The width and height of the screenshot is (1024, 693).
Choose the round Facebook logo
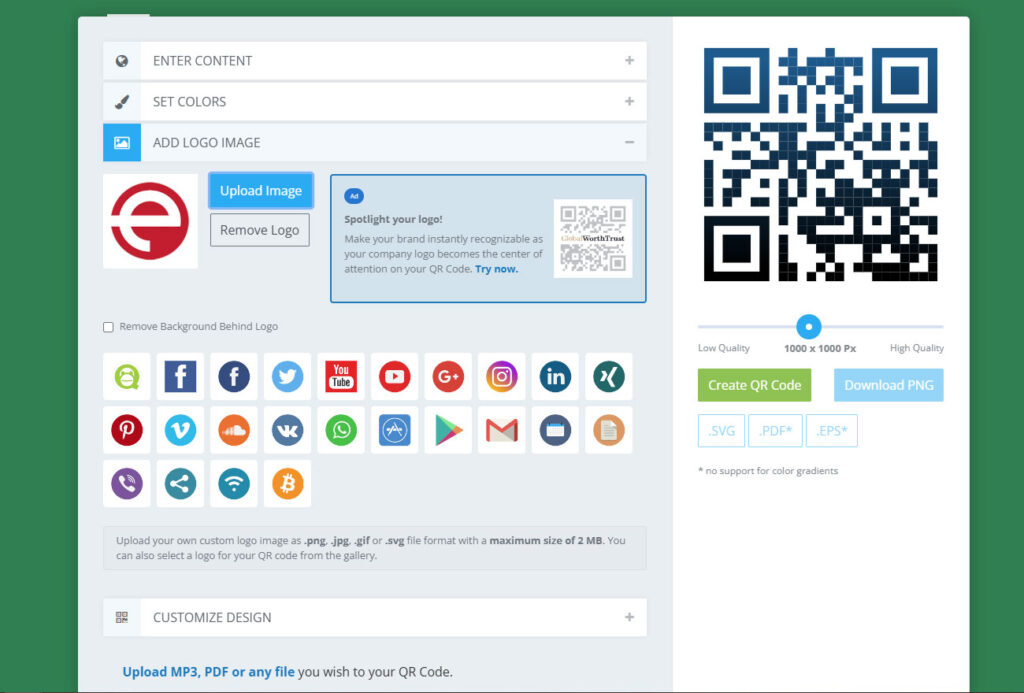(x=234, y=376)
